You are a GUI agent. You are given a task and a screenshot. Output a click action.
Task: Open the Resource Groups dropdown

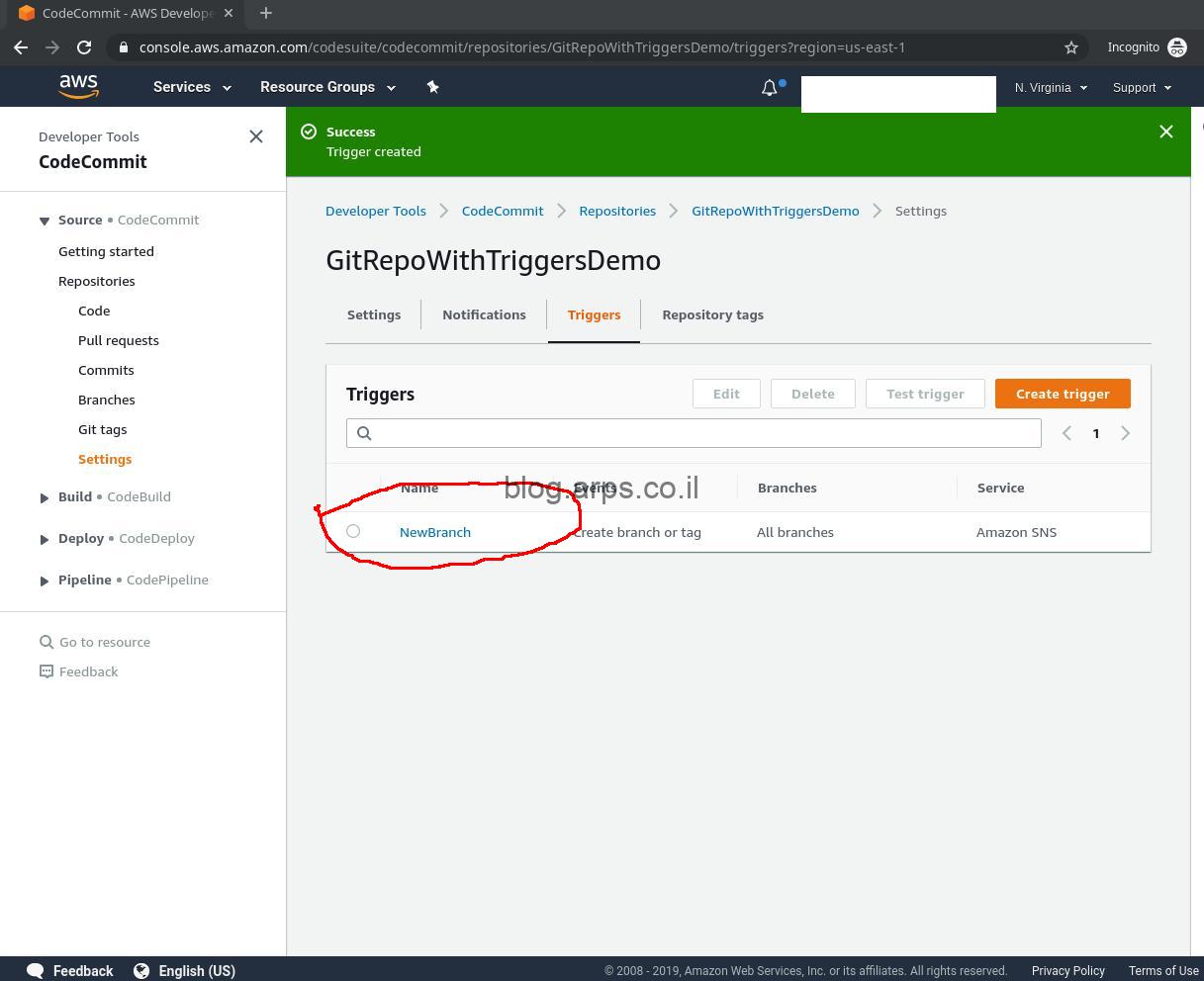[x=327, y=87]
